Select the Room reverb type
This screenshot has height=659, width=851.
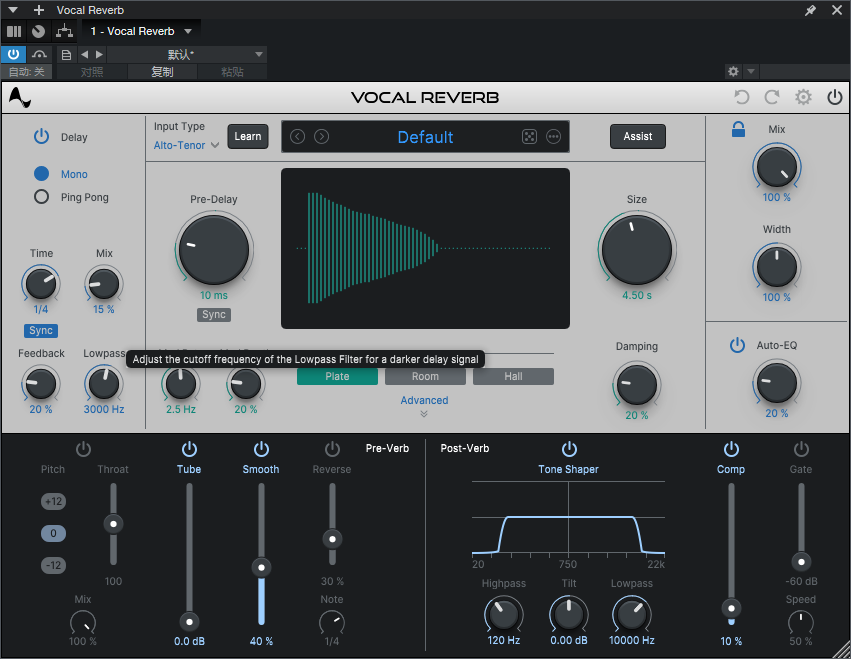click(x=426, y=376)
